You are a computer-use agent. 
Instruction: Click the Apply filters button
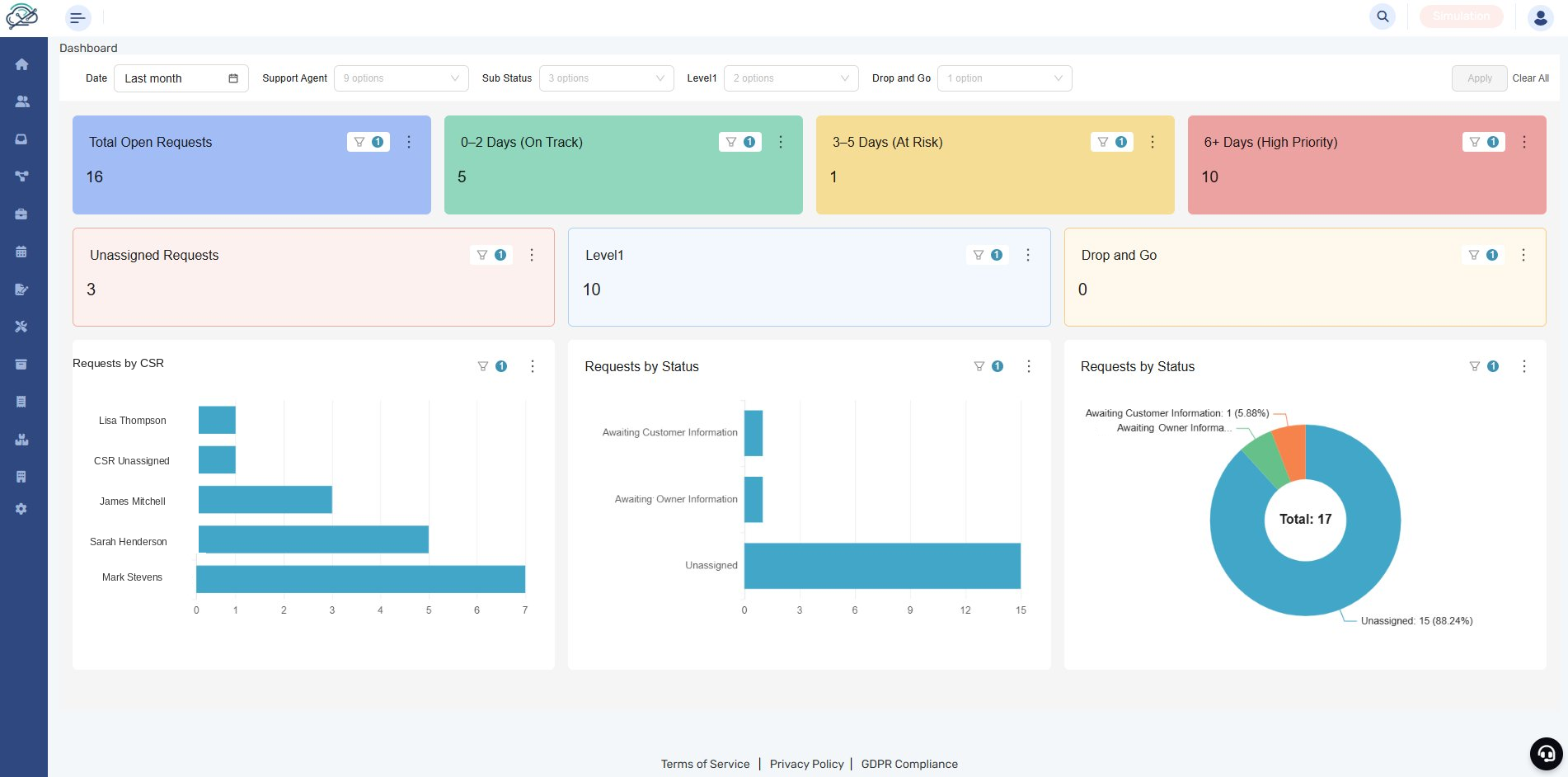tap(1479, 78)
